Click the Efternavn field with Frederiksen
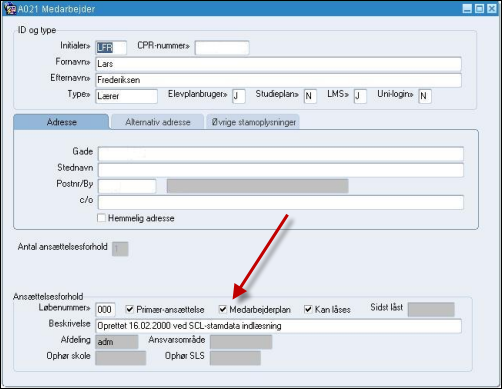This screenshot has height=389, width=502. click(278, 80)
